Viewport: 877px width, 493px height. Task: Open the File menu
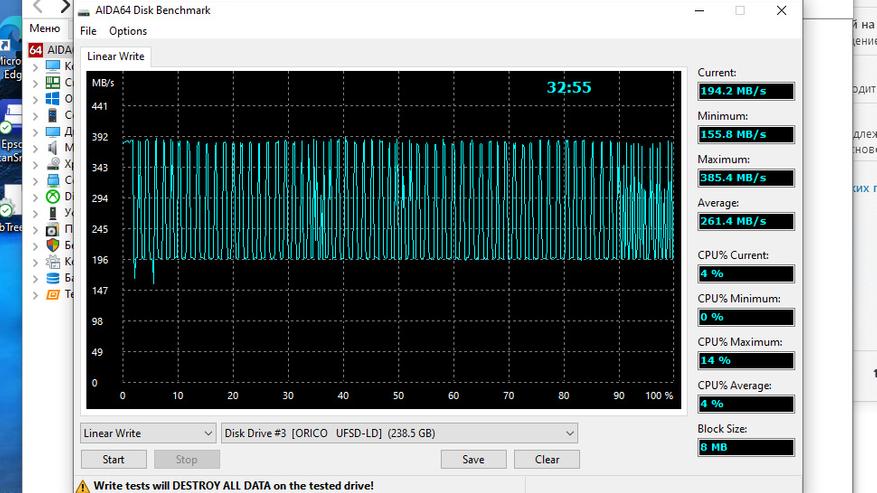pyautogui.click(x=88, y=31)
